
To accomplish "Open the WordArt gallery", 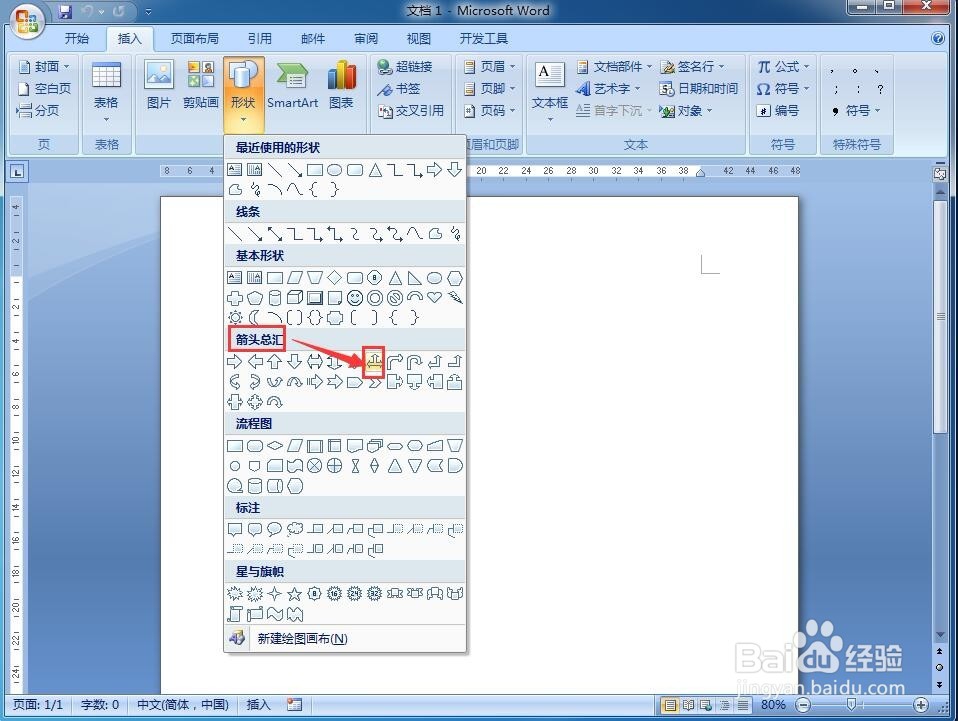I will (x=609, y=89).
